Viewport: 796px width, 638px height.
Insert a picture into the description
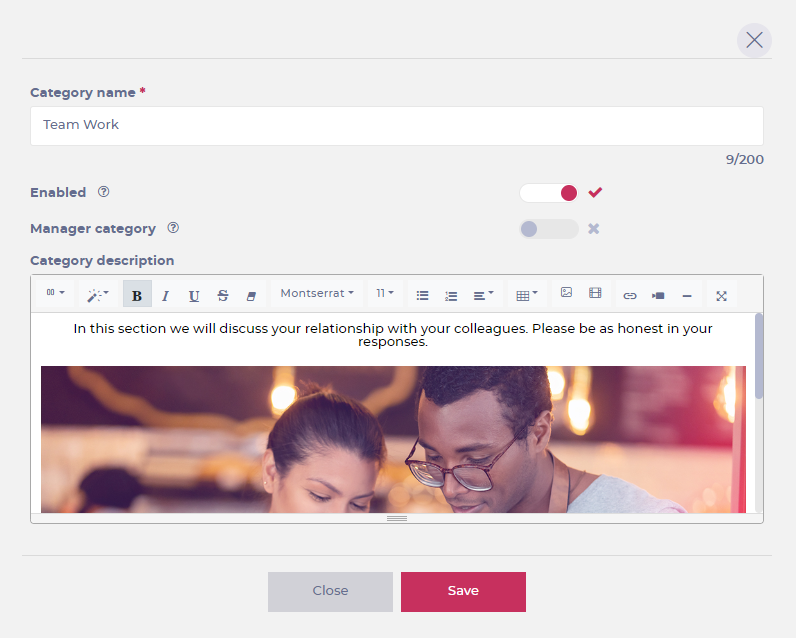point(566,293)
